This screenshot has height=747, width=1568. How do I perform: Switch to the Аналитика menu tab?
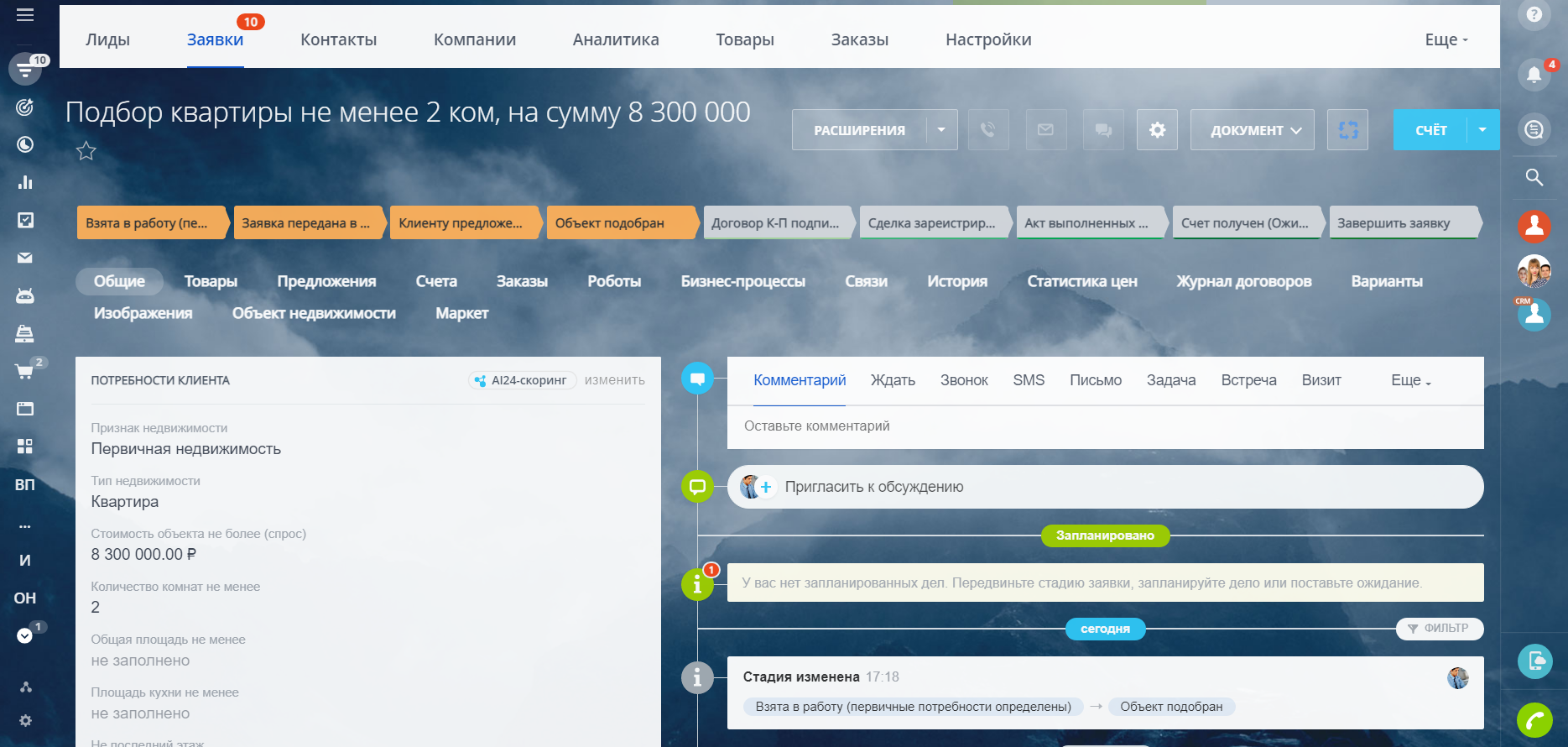(x=616, y=39)
